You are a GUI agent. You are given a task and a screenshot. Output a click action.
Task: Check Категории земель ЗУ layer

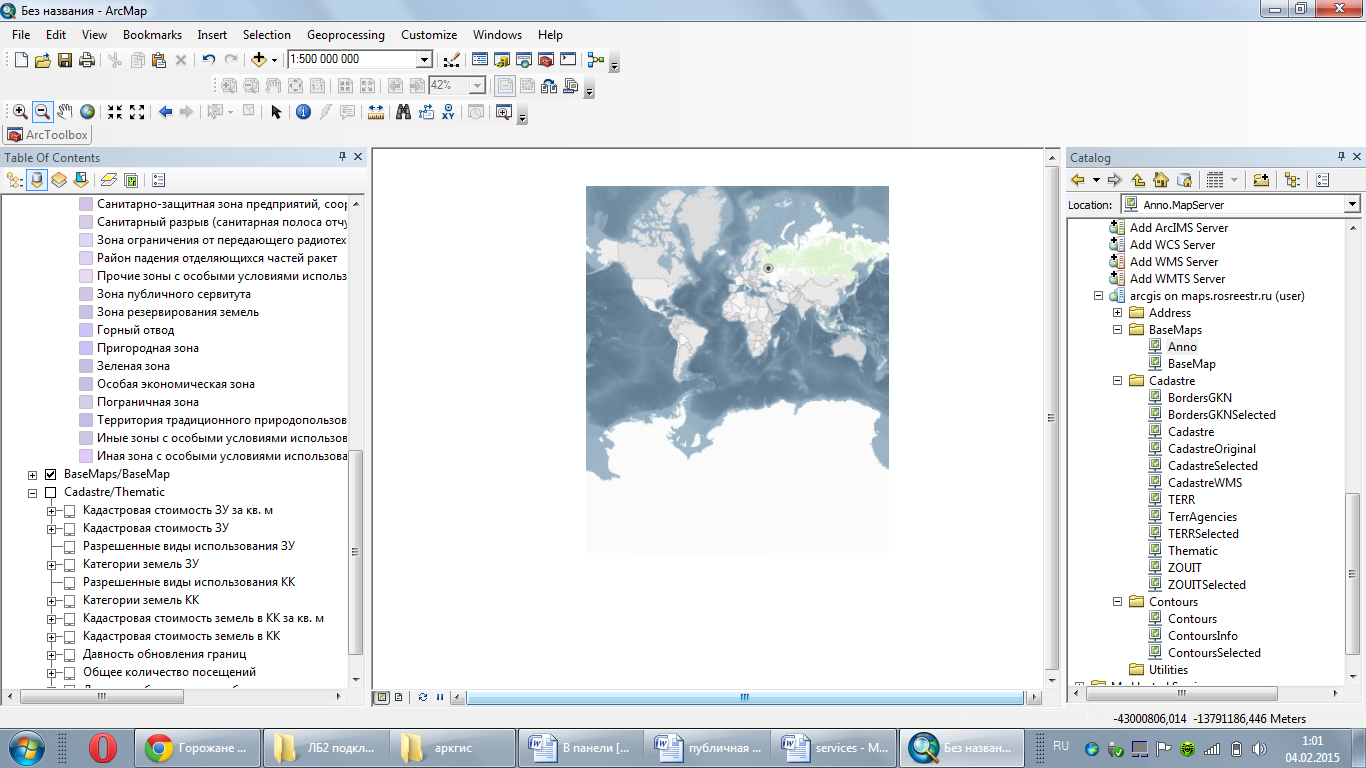tap(70, 564)
